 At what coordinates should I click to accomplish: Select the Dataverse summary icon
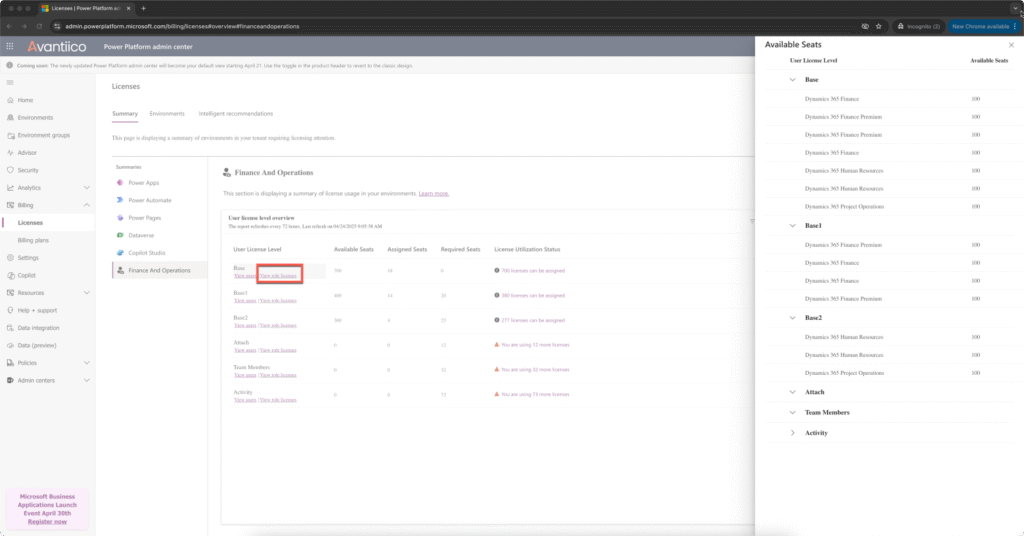pos(120,235)
